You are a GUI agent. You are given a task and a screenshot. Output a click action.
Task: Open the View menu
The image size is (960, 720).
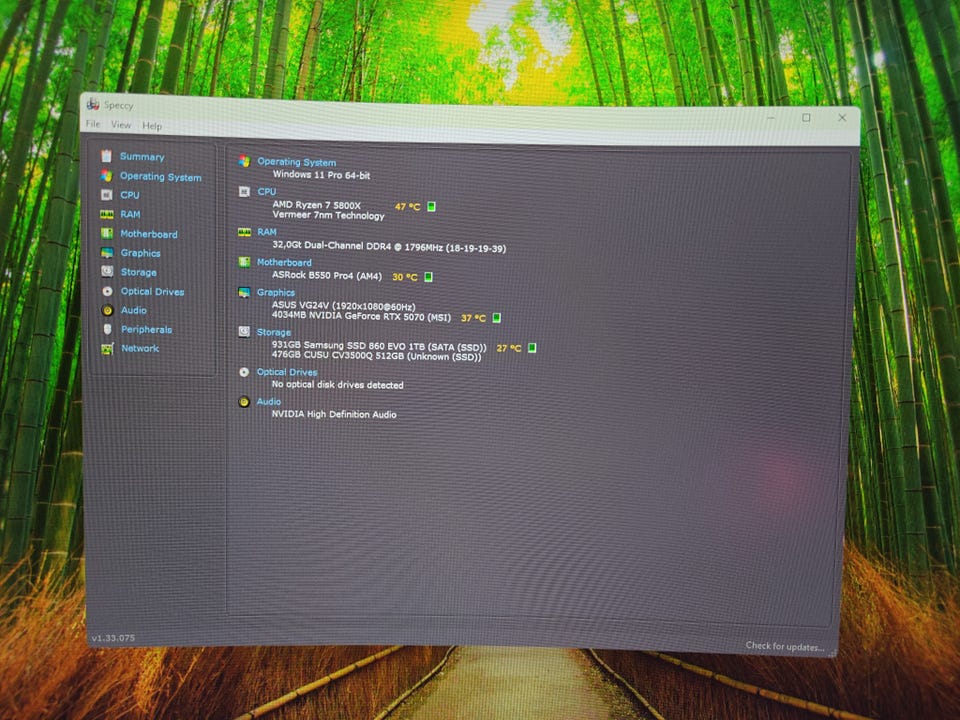[121, 125]
